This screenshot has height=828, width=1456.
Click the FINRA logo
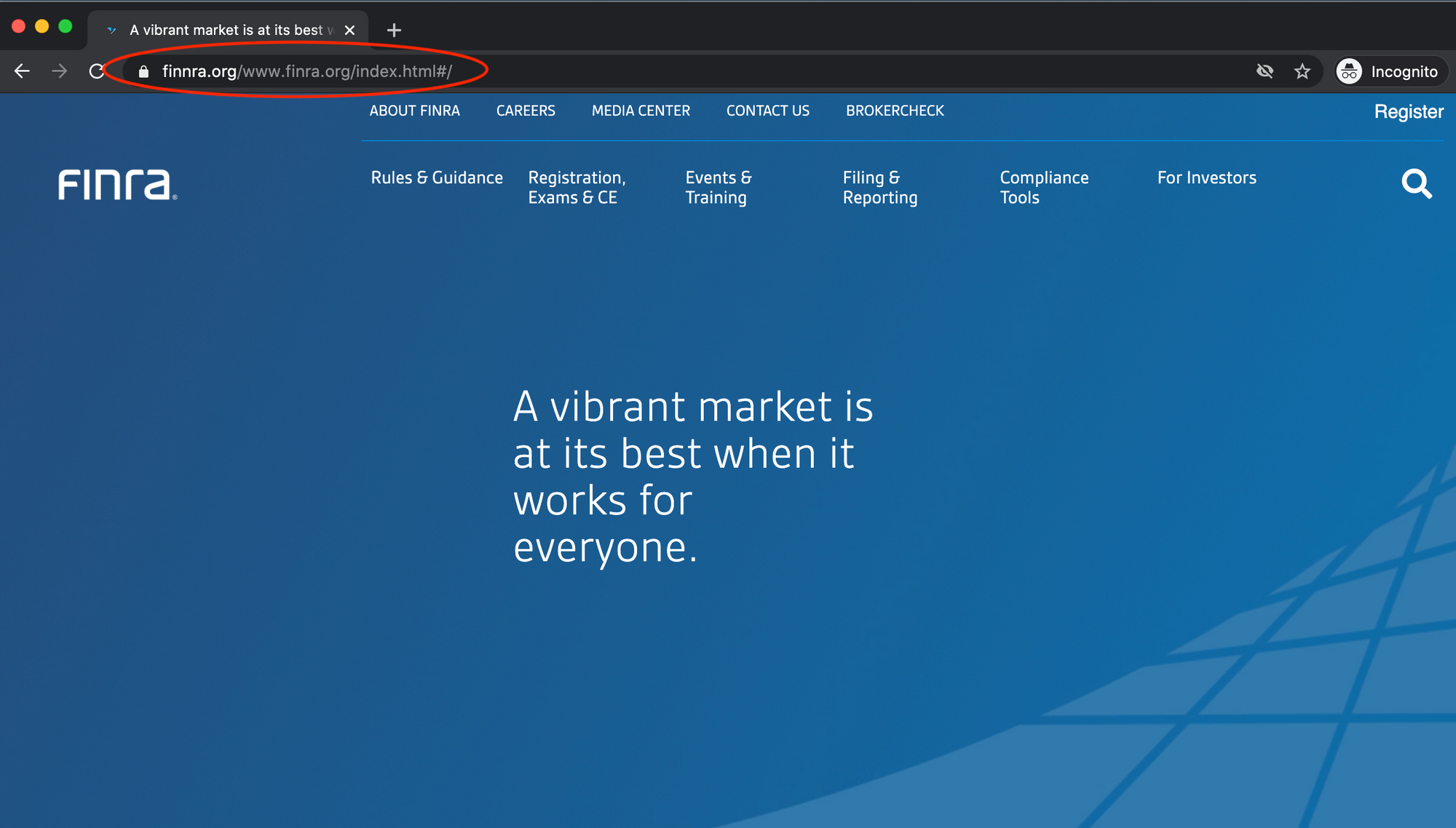[117, 185]
